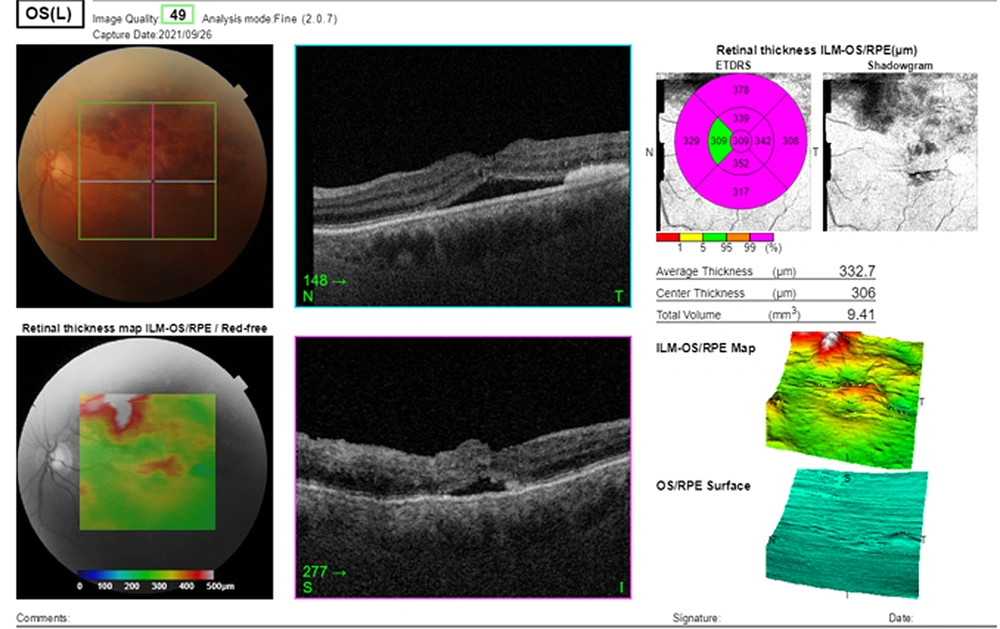Open the color fundus photograph
Viewport: 1000px width, 629px height.
pos(145,176)
